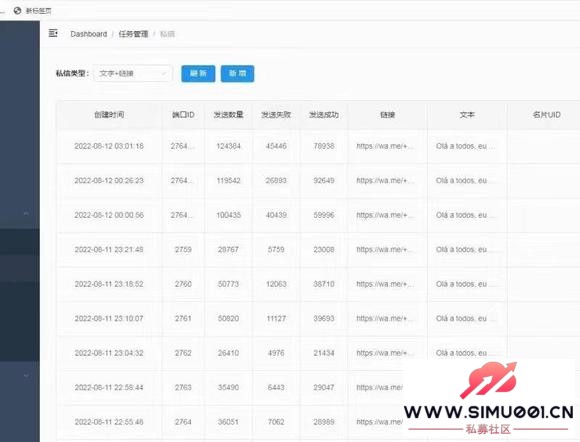Screen dimensions: 580x442
Task: Sort by the 创建时间 column header
Action: click(109, 115)
